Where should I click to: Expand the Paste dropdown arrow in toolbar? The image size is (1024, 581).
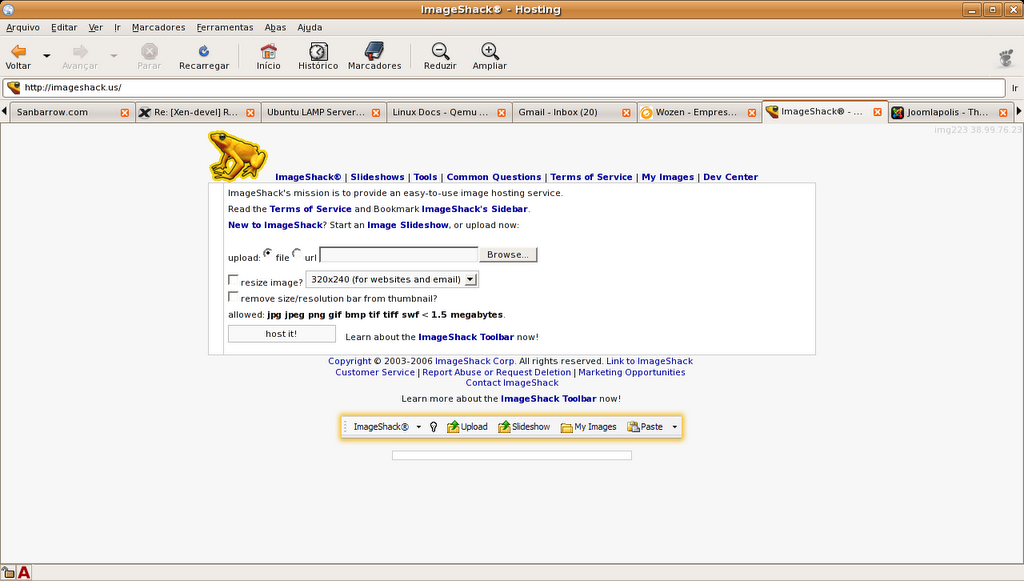click(x=675, y=427)
